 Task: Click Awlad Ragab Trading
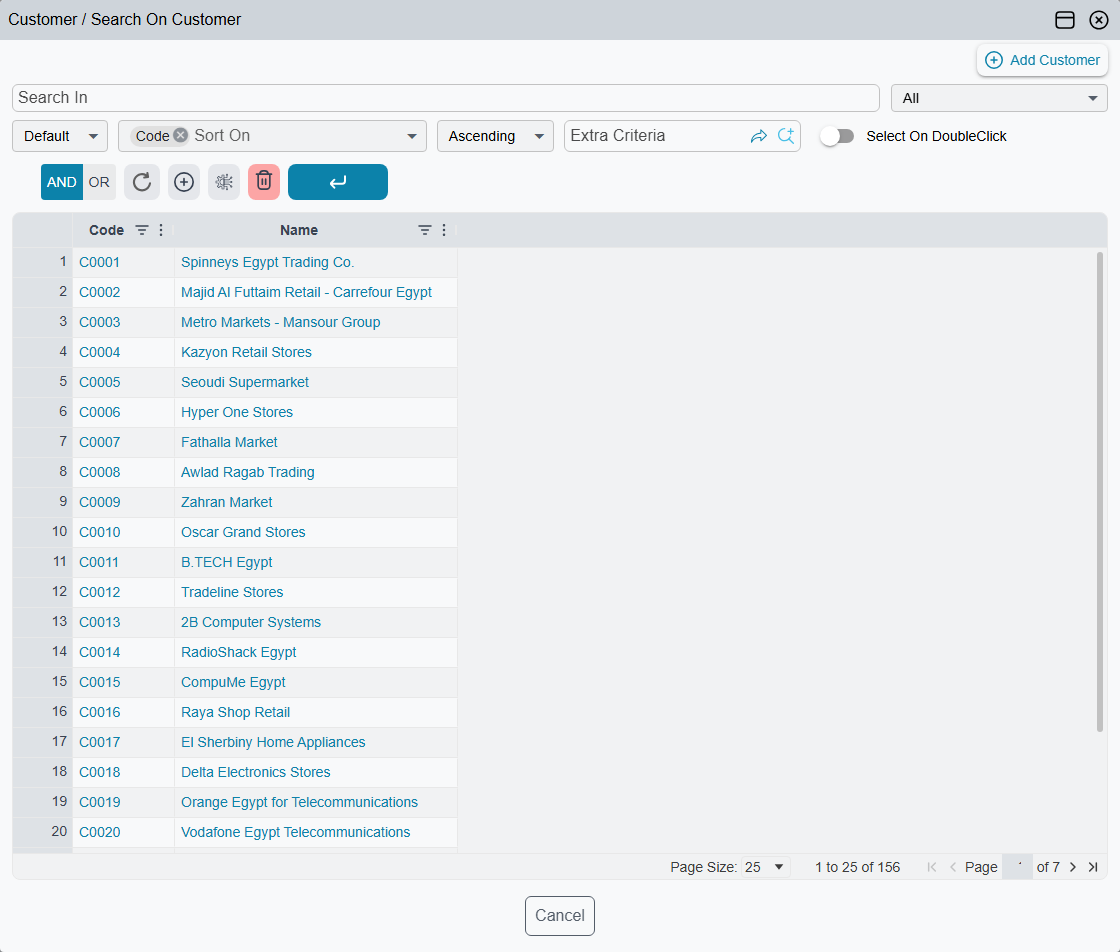coord(248,472)
